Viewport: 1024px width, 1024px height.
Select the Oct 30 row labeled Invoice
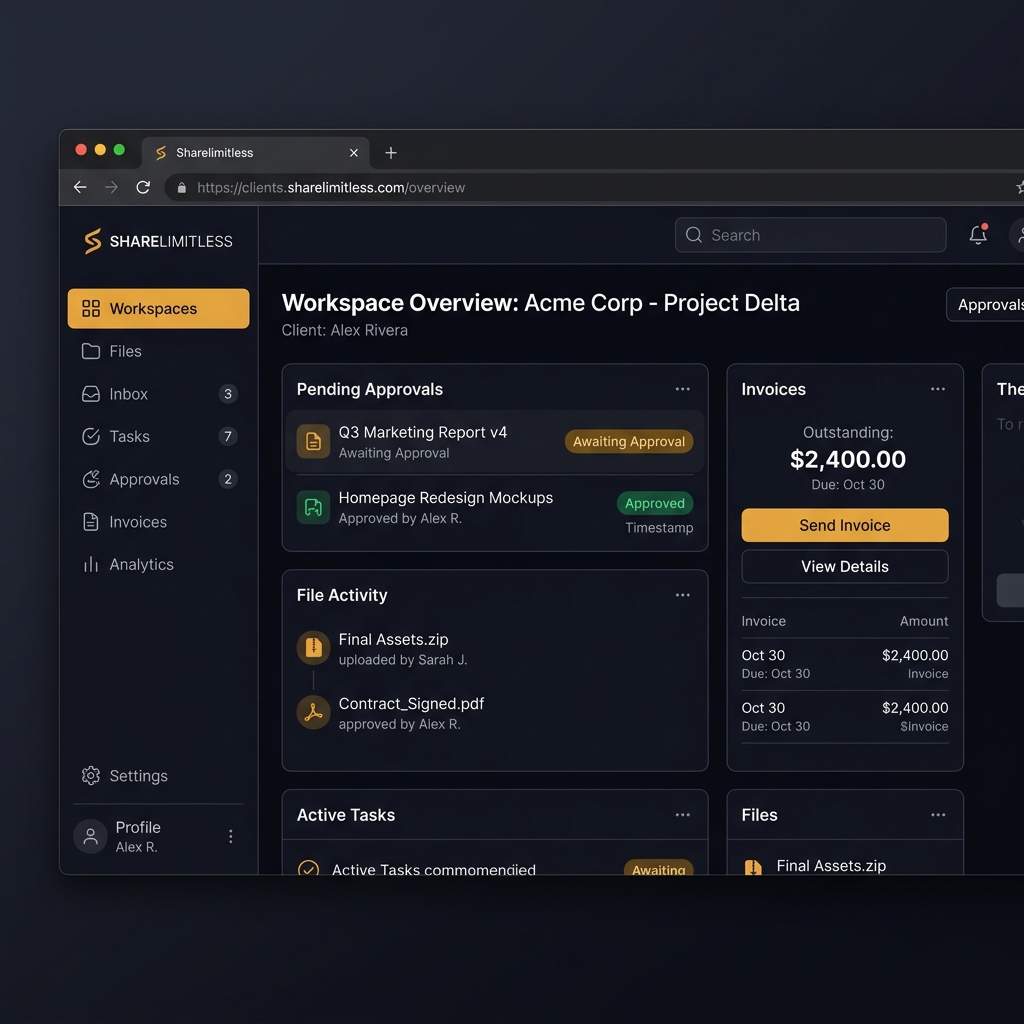pos(844,664)
